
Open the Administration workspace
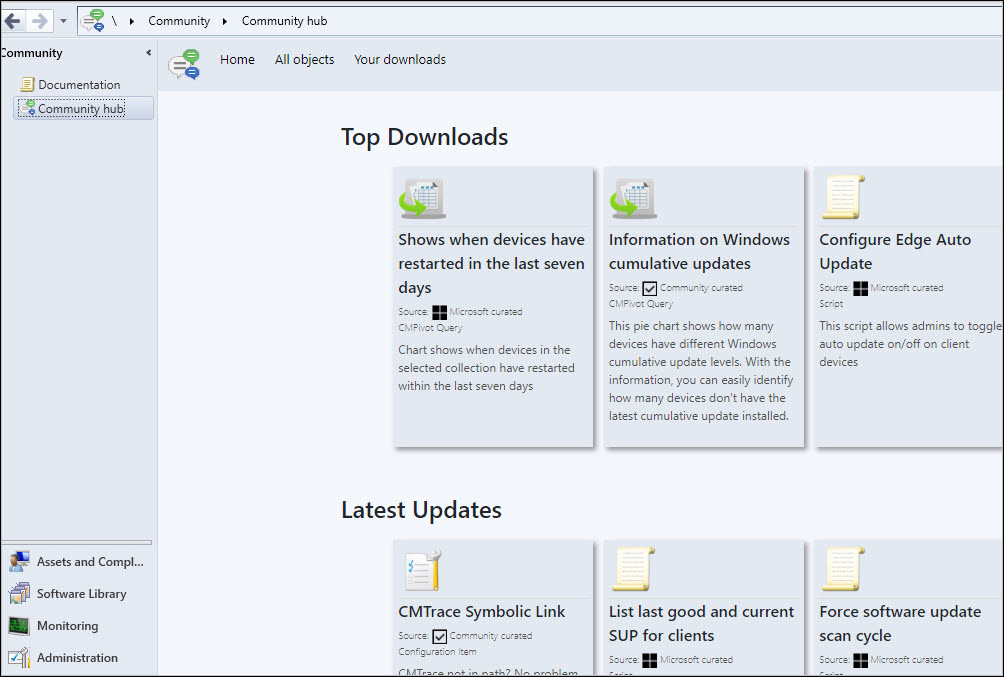point(77,658)
